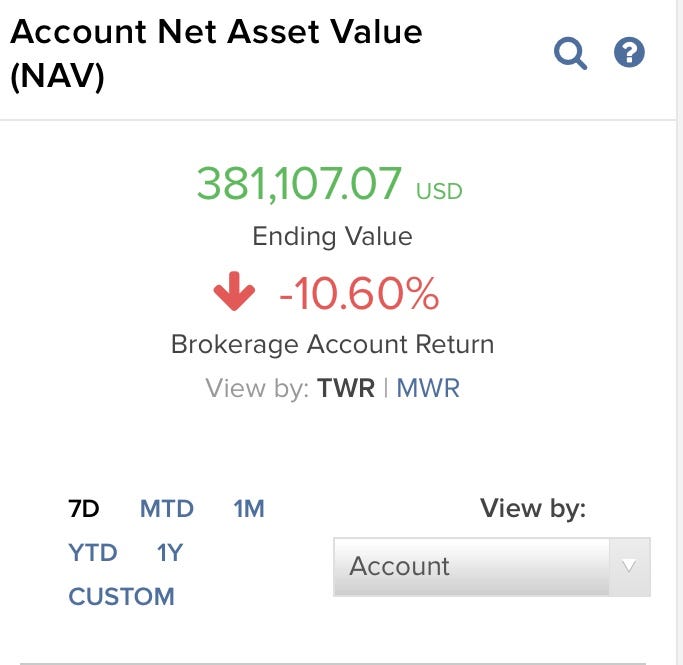The height and width of the screenshot is (665, 683).
Task: Click the USD currency label
Action: tap(439, 190)
